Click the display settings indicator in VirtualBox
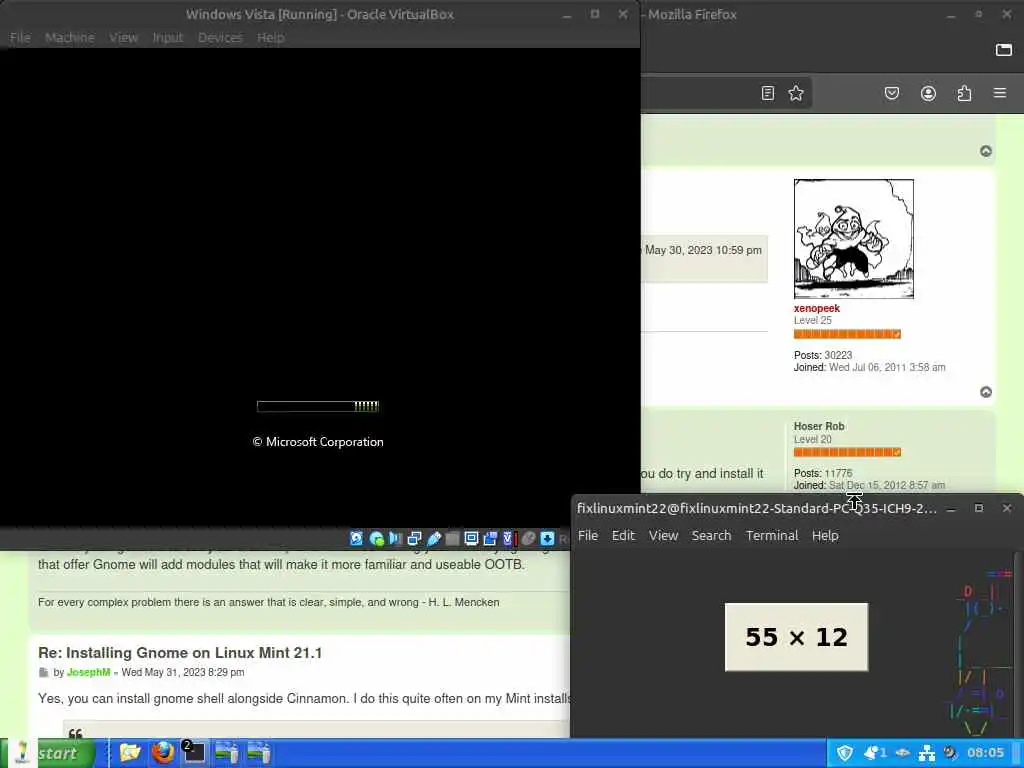 tap(471, 538)
